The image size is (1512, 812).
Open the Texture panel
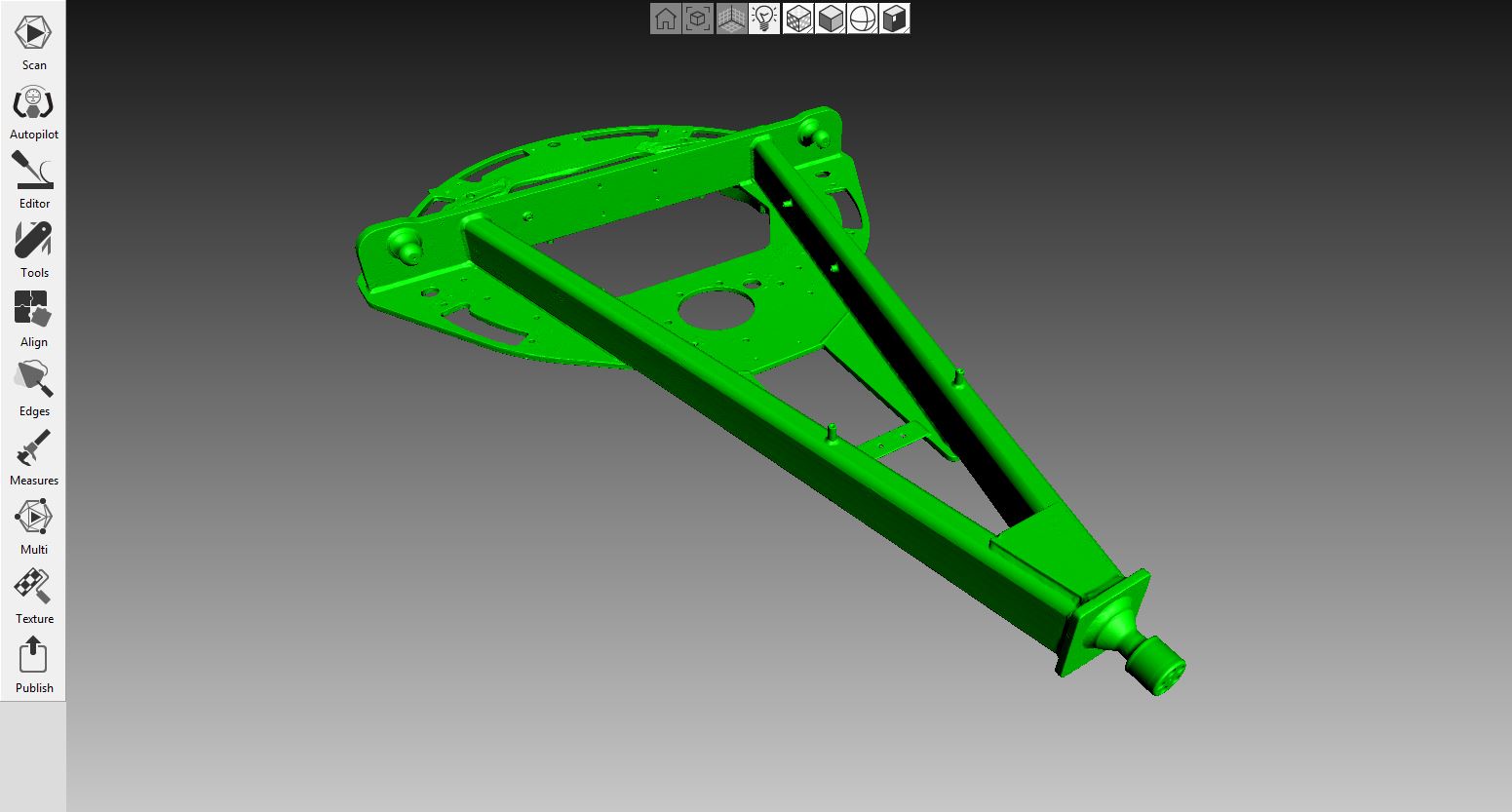(33, 595)
